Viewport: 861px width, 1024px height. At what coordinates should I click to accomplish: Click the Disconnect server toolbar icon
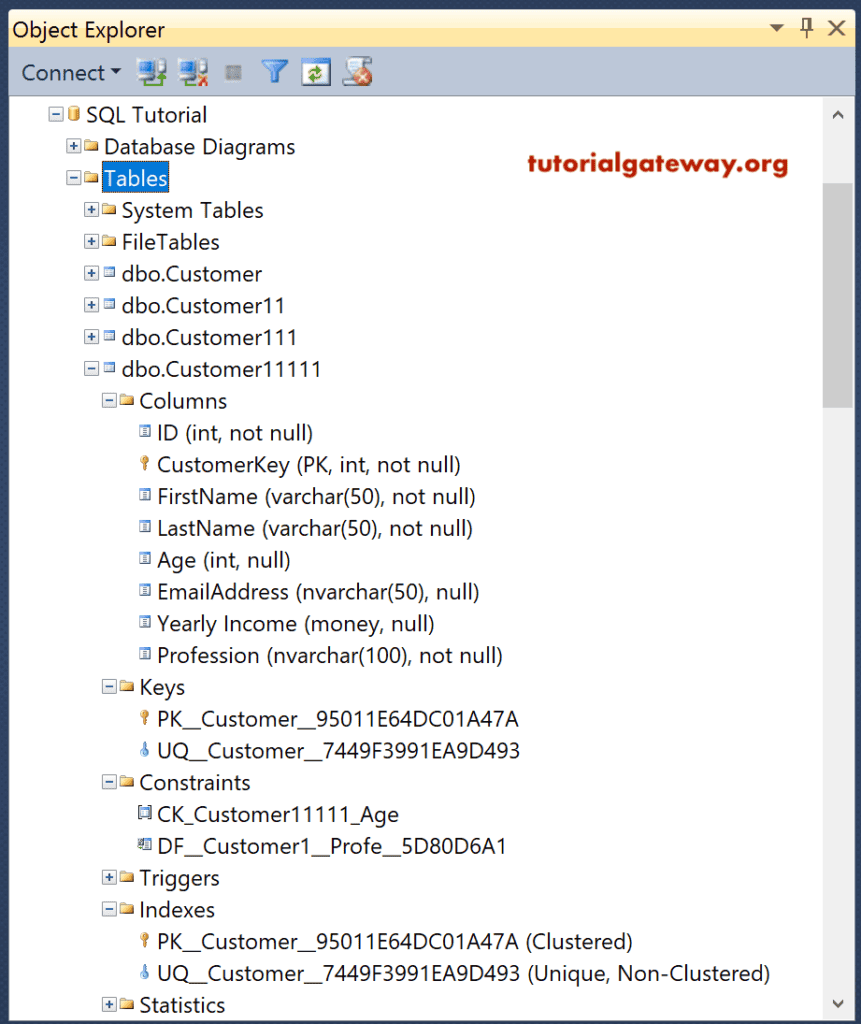tap(193, 72)
